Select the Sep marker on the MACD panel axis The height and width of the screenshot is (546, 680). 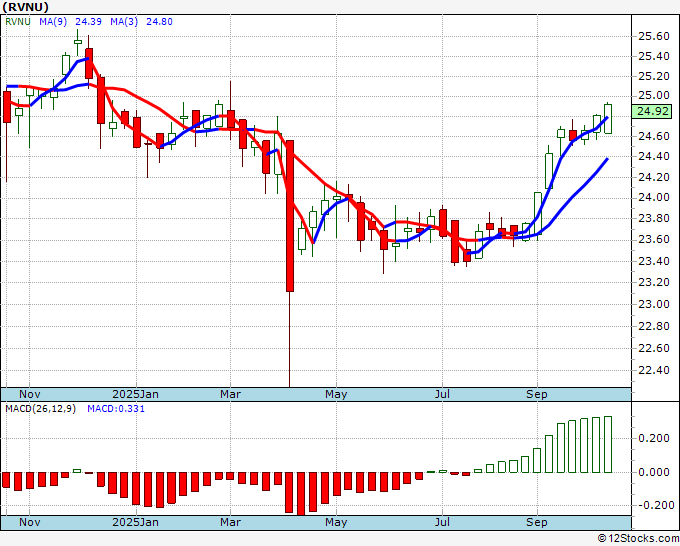[x=538, y=522]
